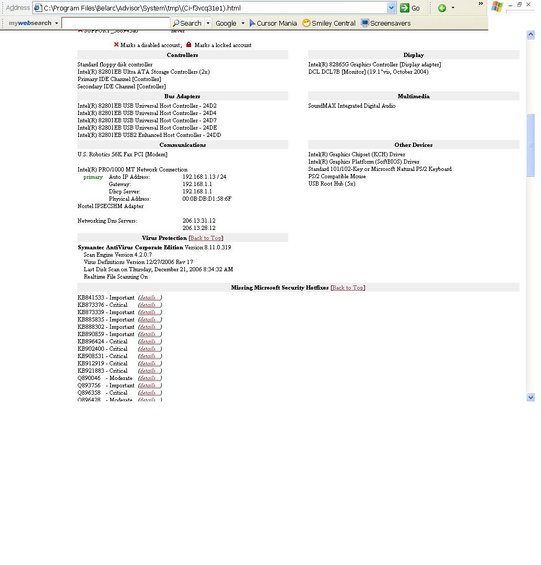Click into the mywebsearch text field

click(115, 23)
